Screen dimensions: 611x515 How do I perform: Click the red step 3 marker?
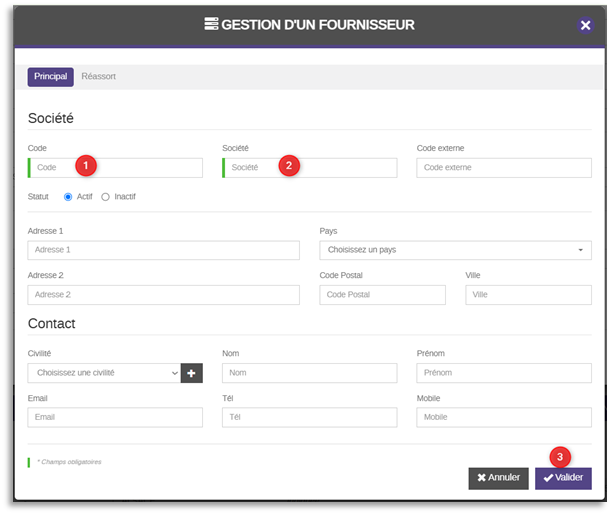pos(559,457)
